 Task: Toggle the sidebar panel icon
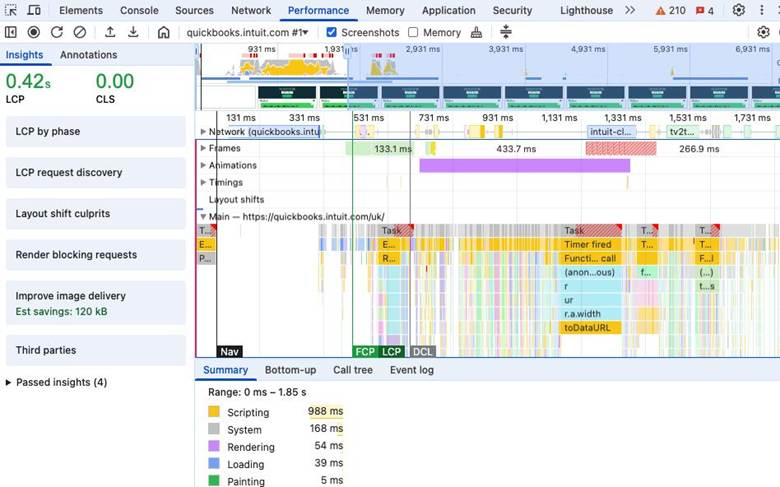[10, 32]
